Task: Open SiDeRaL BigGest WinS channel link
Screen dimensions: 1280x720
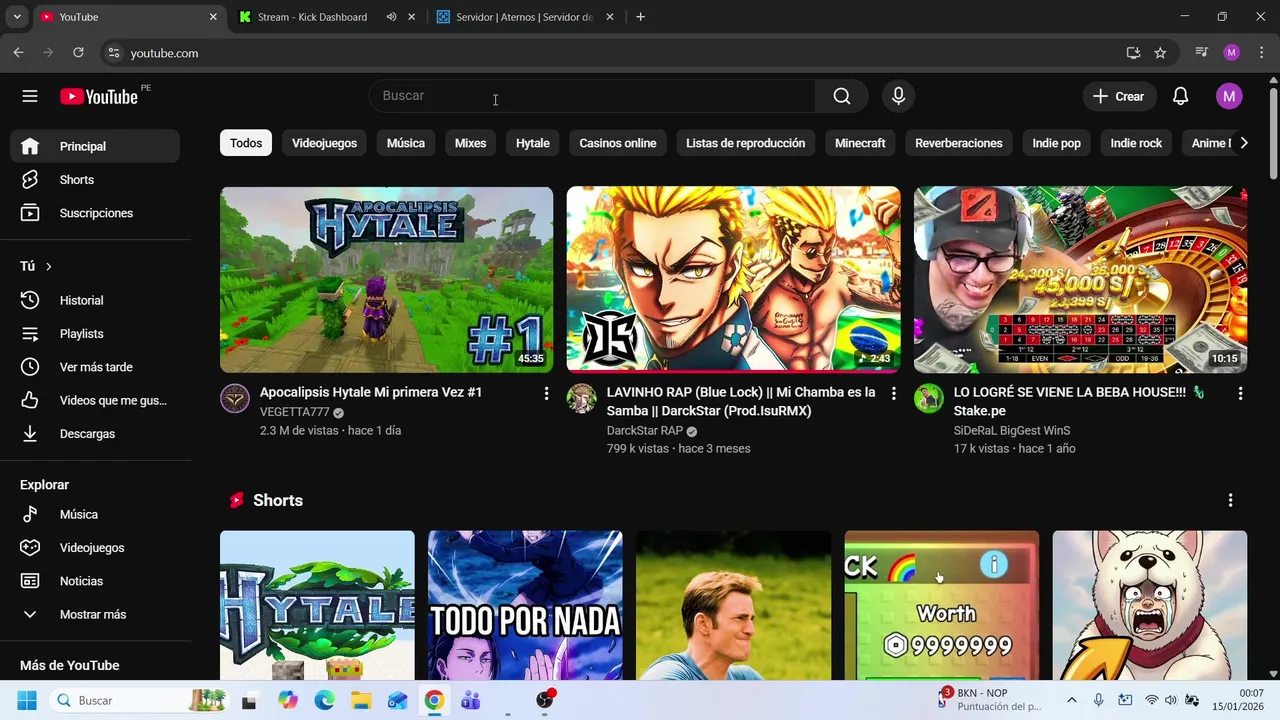Action: (1012, 431)
